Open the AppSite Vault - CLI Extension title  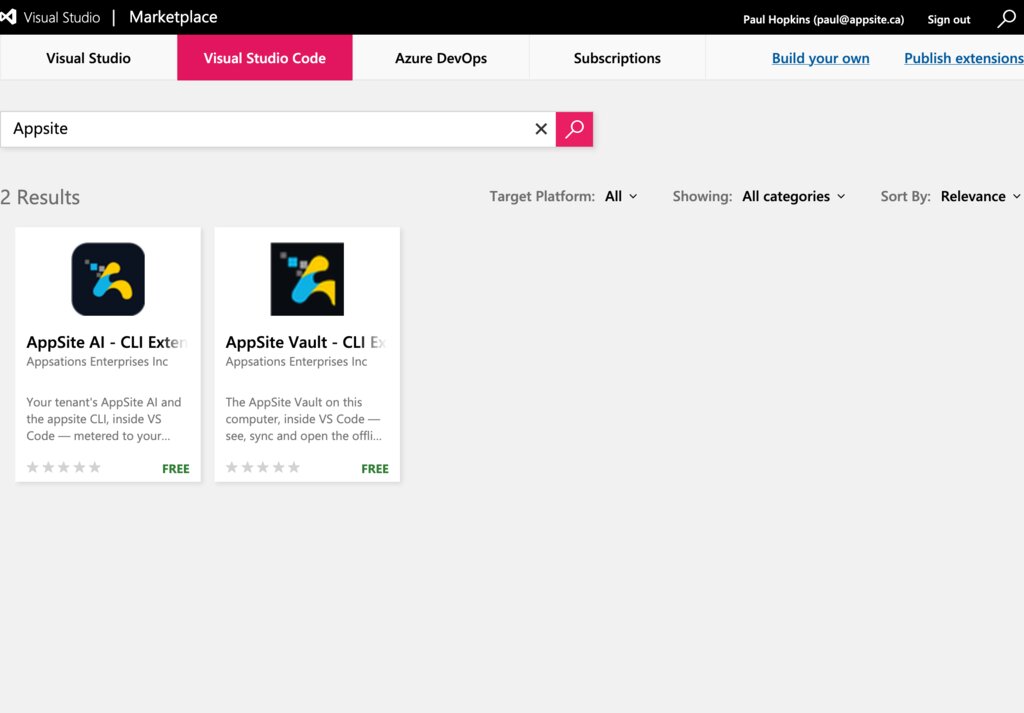pos(306,342)
